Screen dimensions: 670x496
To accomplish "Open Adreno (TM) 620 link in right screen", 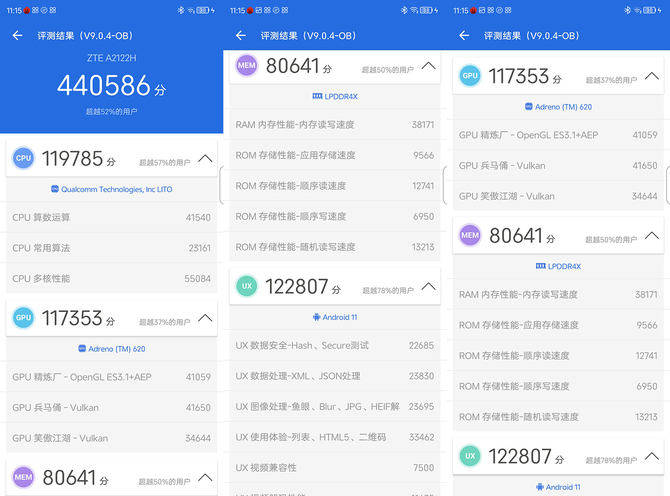I will (x=558, y=107).
